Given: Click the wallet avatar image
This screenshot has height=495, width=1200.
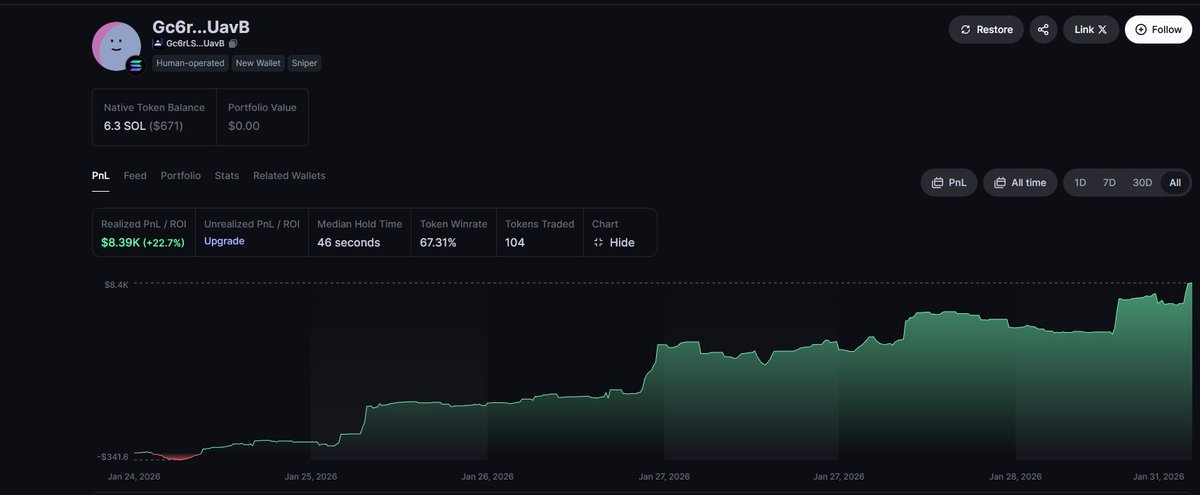Looking at the screenshot, I should (x=117, y=46).
